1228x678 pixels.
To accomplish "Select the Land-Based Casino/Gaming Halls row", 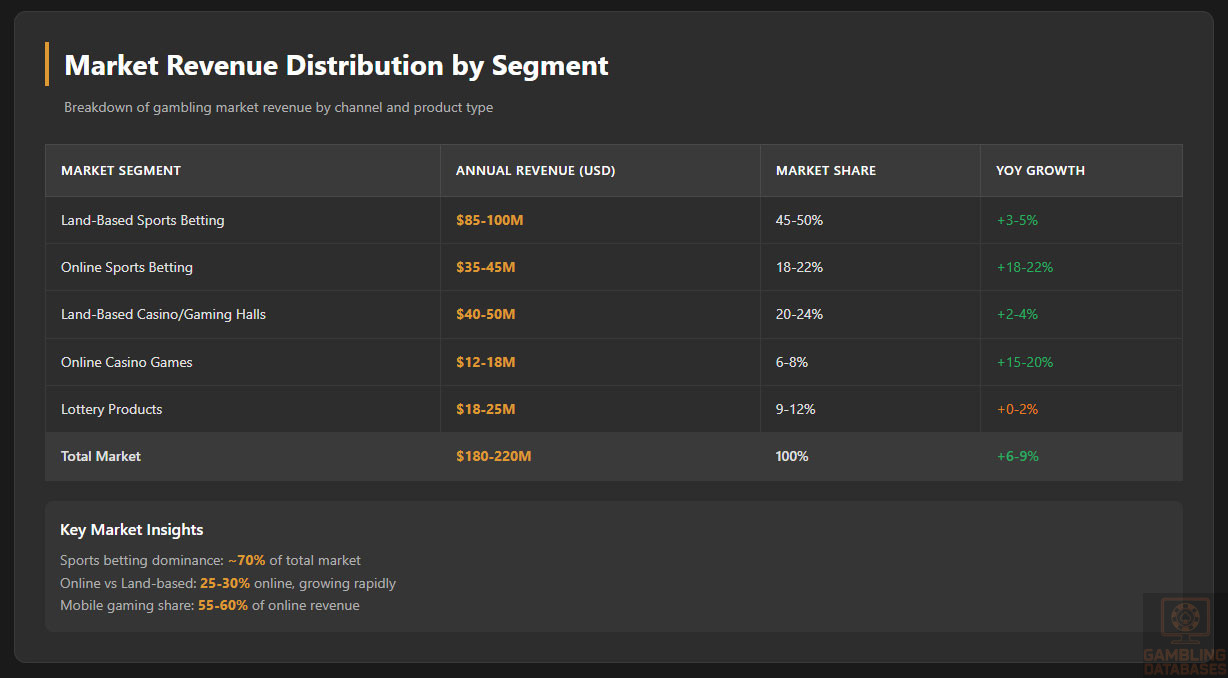I will tap(163, 314).
